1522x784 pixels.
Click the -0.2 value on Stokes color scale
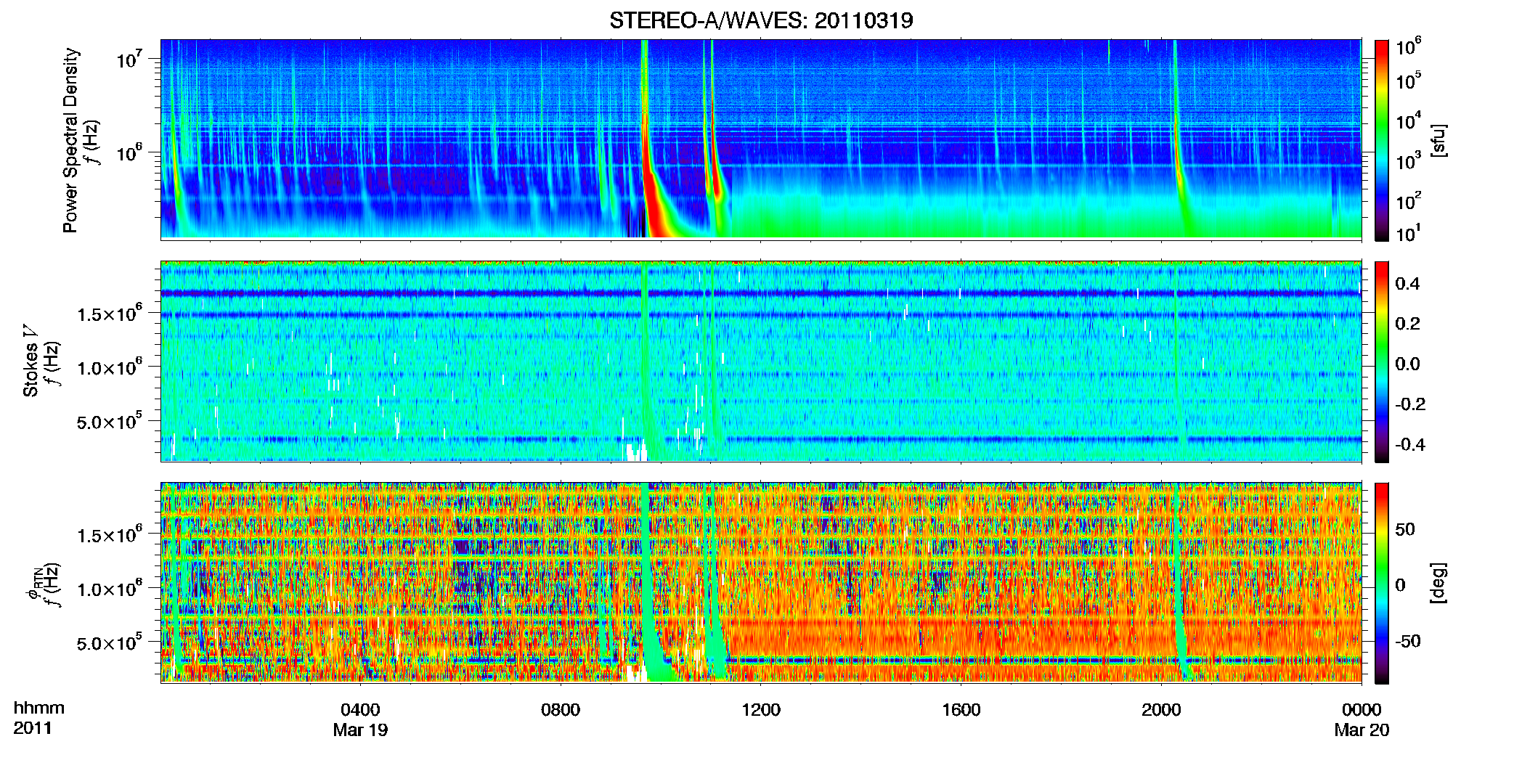pos(1410,404)
